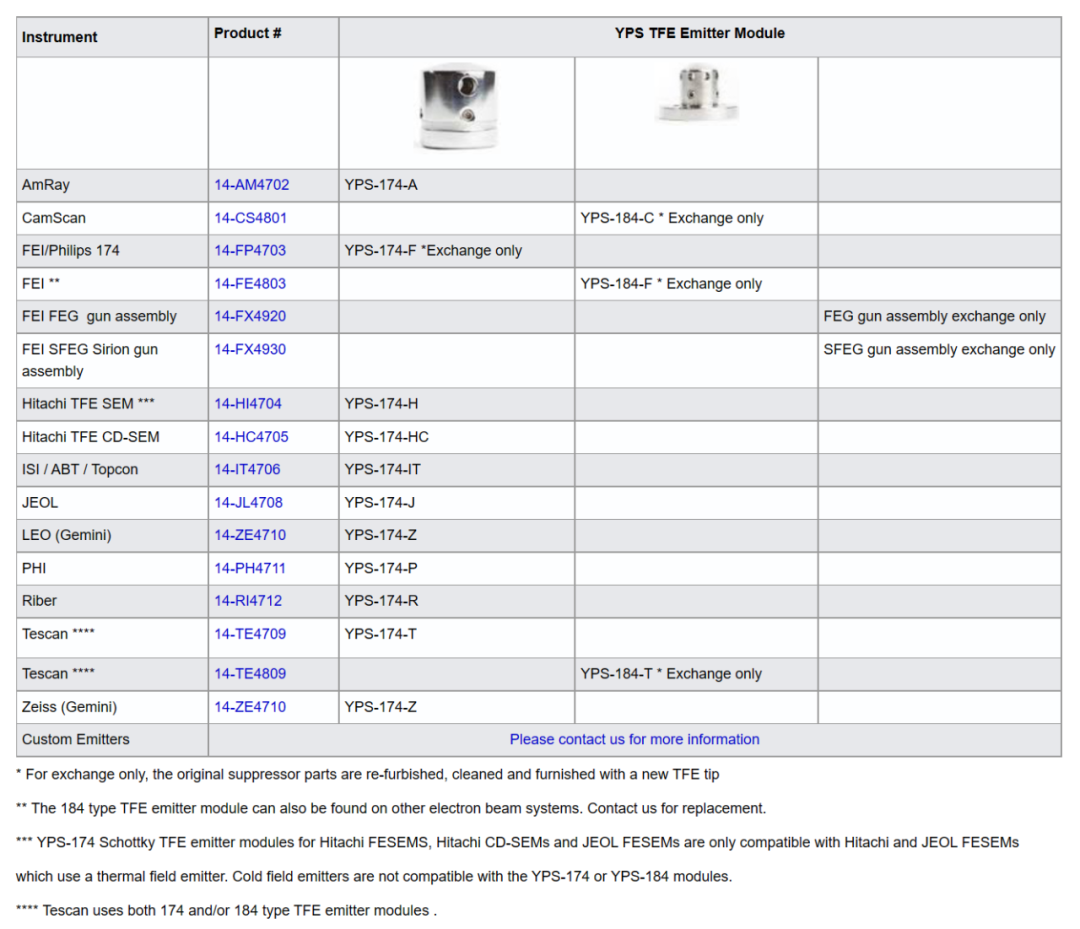Click 14-ZE4710 in the LEO (Gemini) row
Viewport: 1080px width, 929px height.
[x=250, y=535]
